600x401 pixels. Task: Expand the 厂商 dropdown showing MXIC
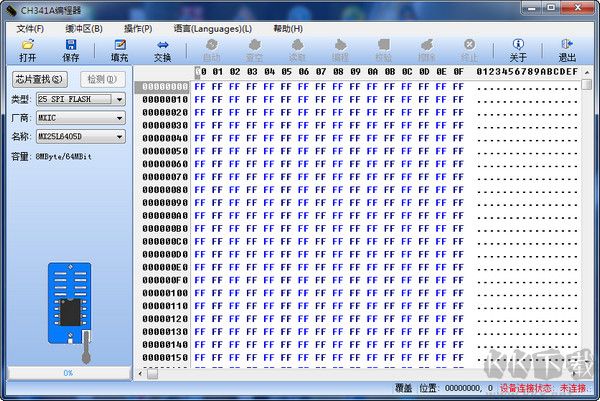click(120, 118)
